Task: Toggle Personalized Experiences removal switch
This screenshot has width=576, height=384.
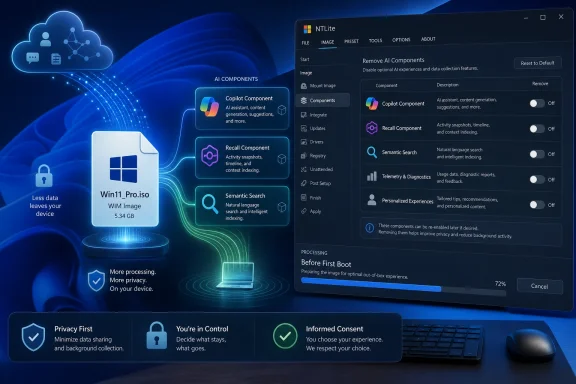Action: 537,205
